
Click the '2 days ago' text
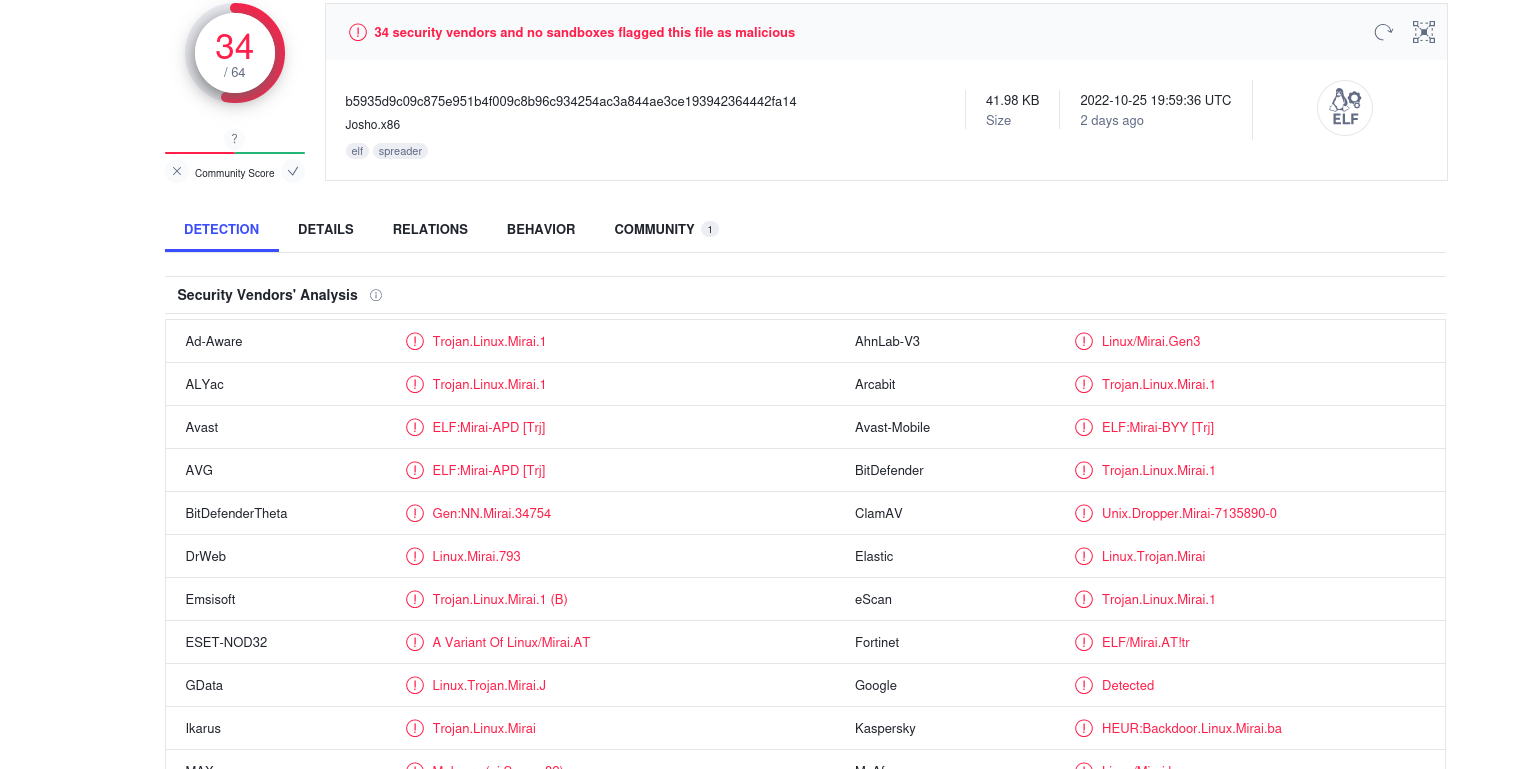tap(1112, 120)
